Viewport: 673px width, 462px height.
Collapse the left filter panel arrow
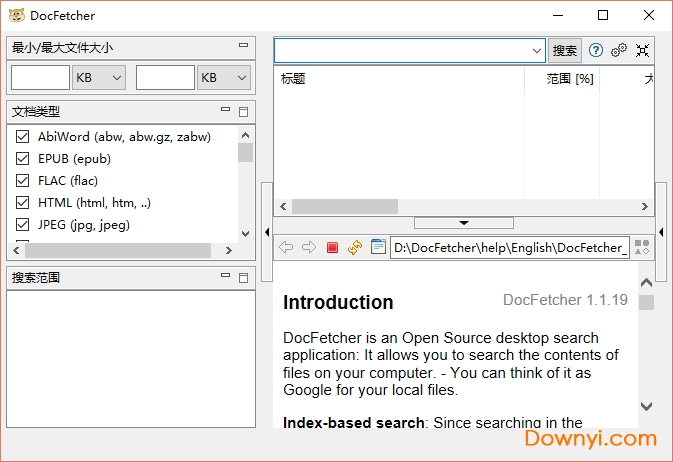click(x=267, y=232)
